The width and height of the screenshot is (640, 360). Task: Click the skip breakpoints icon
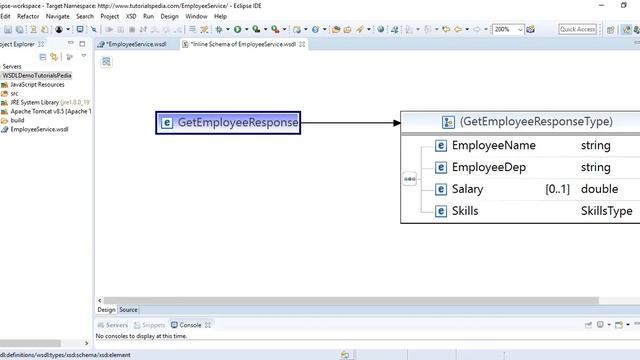pos(94,29)
